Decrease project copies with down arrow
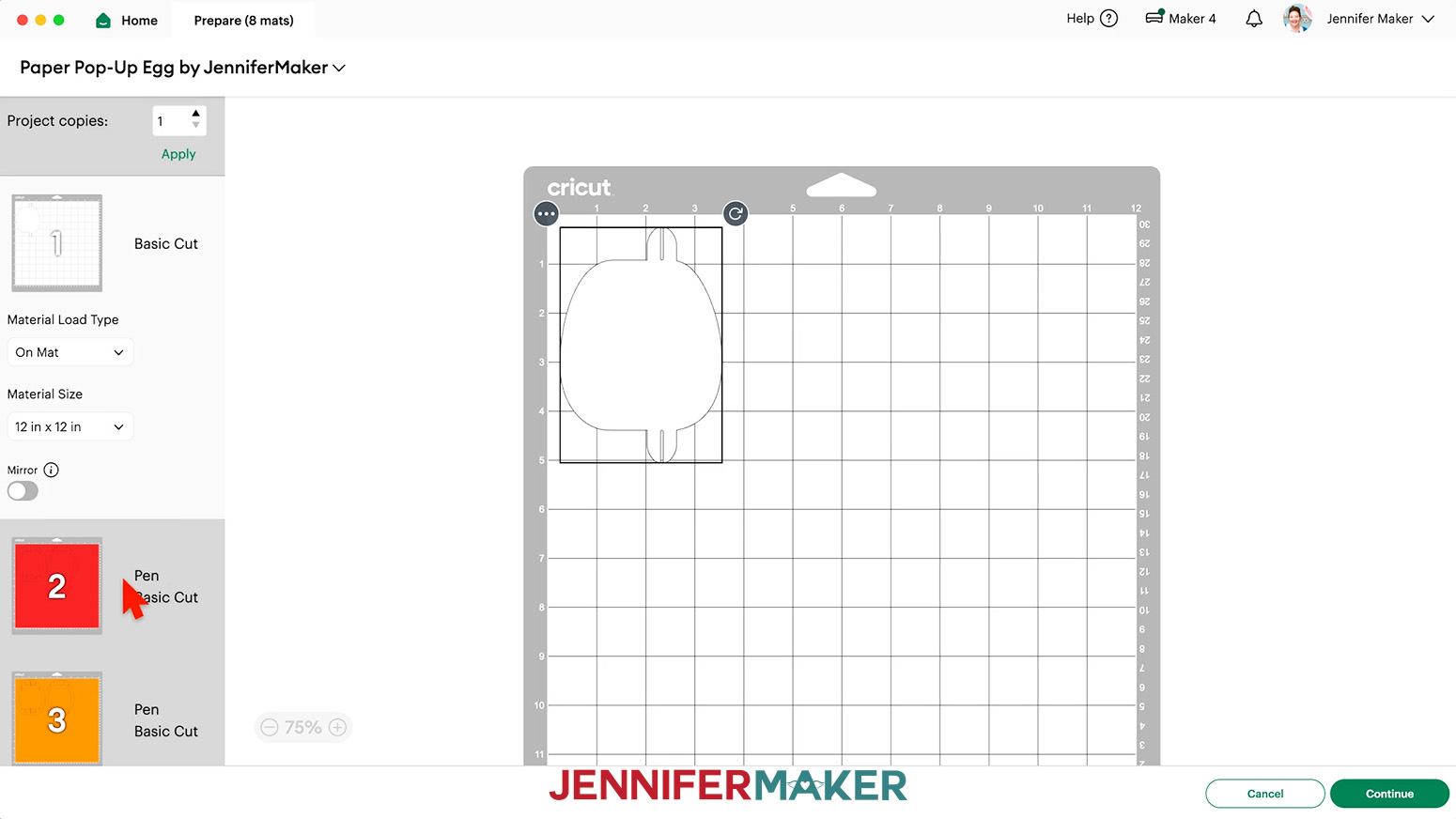Screen dimensions: 1456x819 [x=195, y=126]
